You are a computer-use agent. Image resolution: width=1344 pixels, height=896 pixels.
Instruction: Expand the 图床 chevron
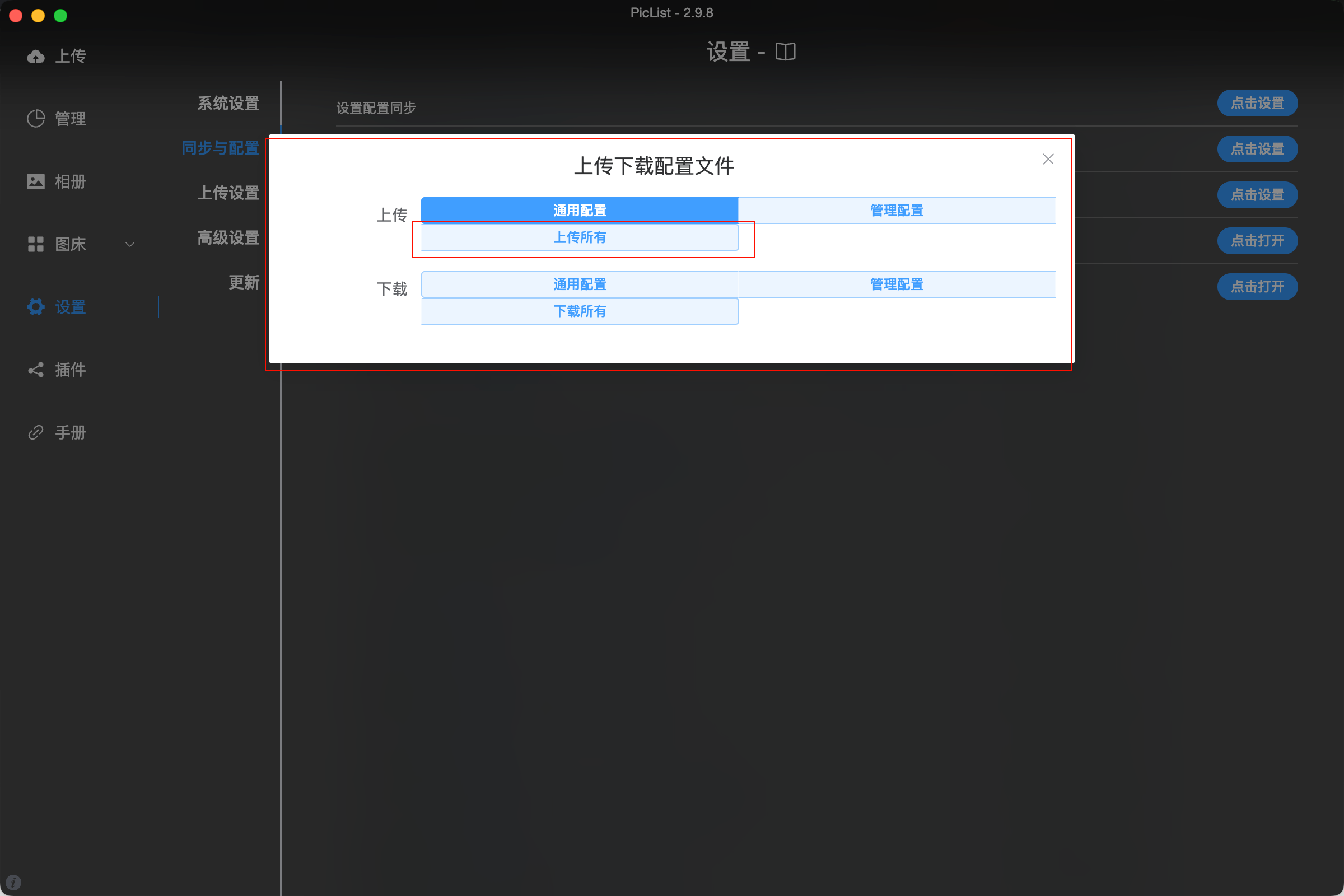pyautogui.click(x=130, y=244)
